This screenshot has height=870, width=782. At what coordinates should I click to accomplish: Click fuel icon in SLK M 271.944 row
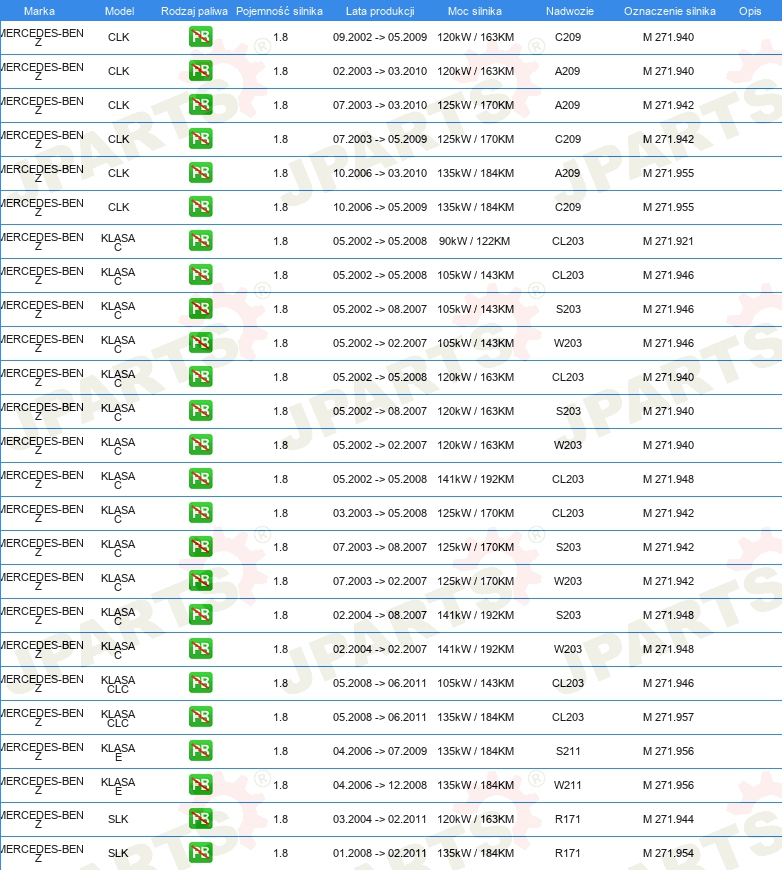click(x=200, y=819)
